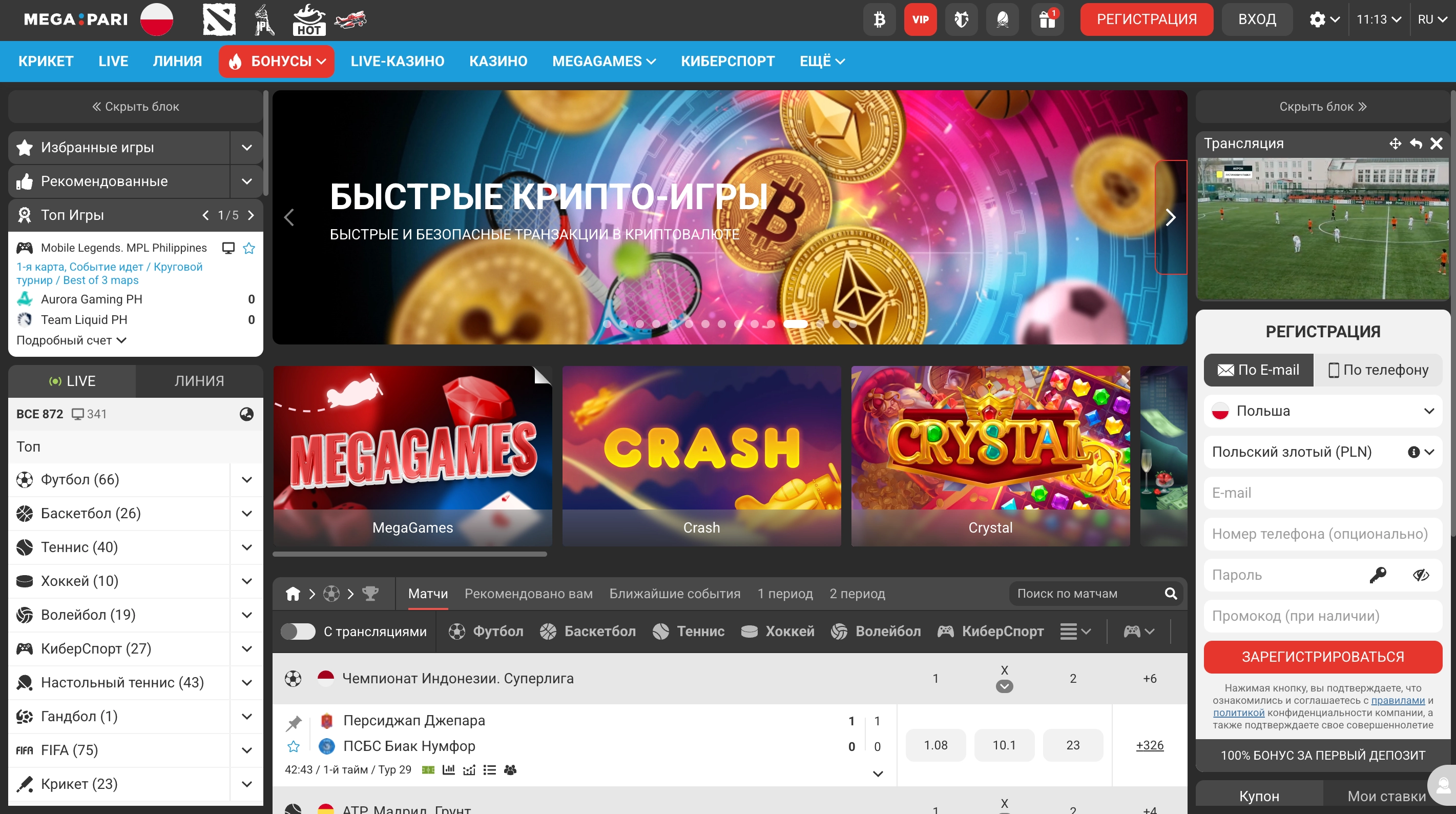
Task: Open the live chat support bubble
Action: pos(1443,785)
